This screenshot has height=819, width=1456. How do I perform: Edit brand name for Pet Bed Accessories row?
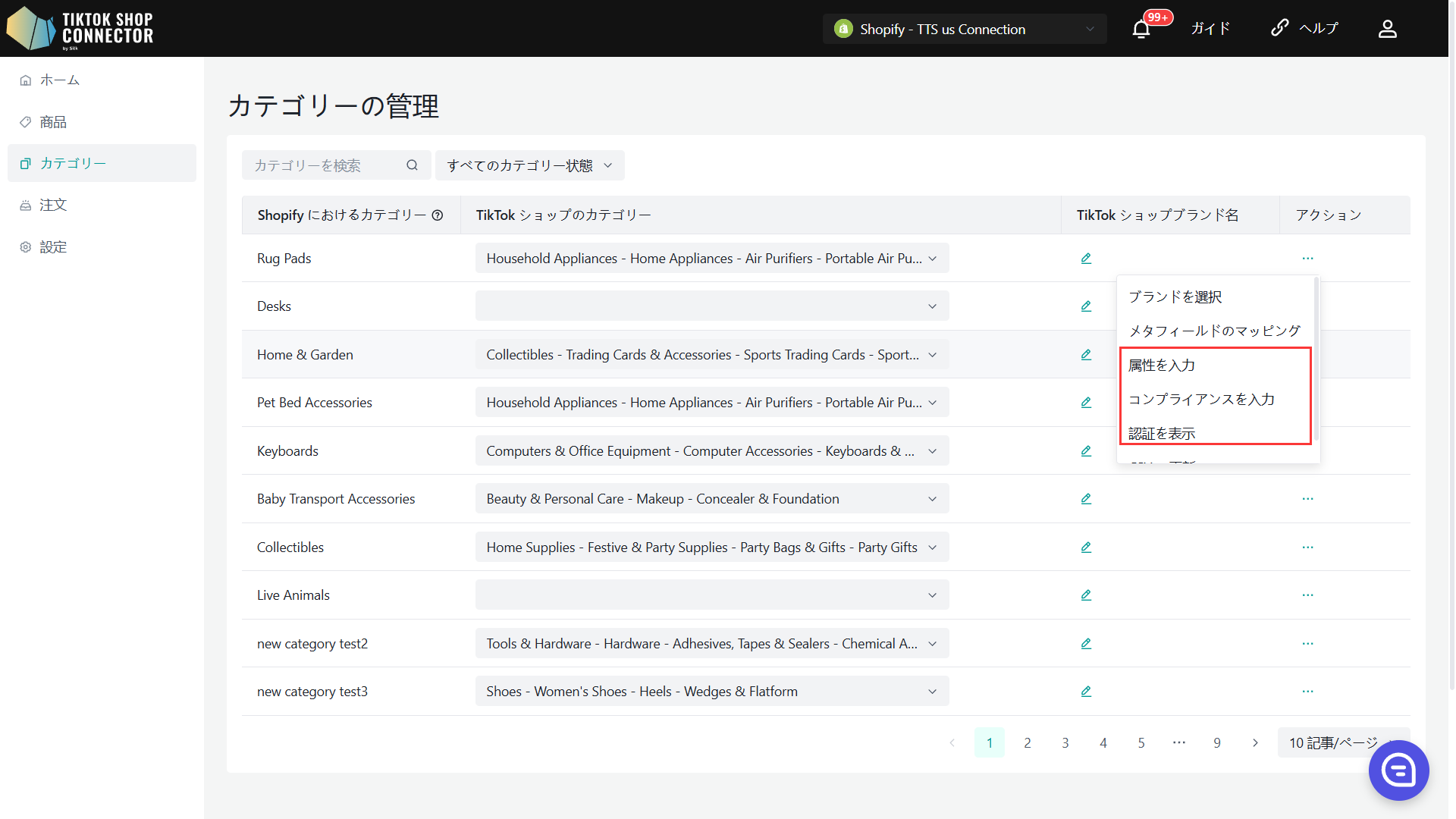click(1086, 403)
